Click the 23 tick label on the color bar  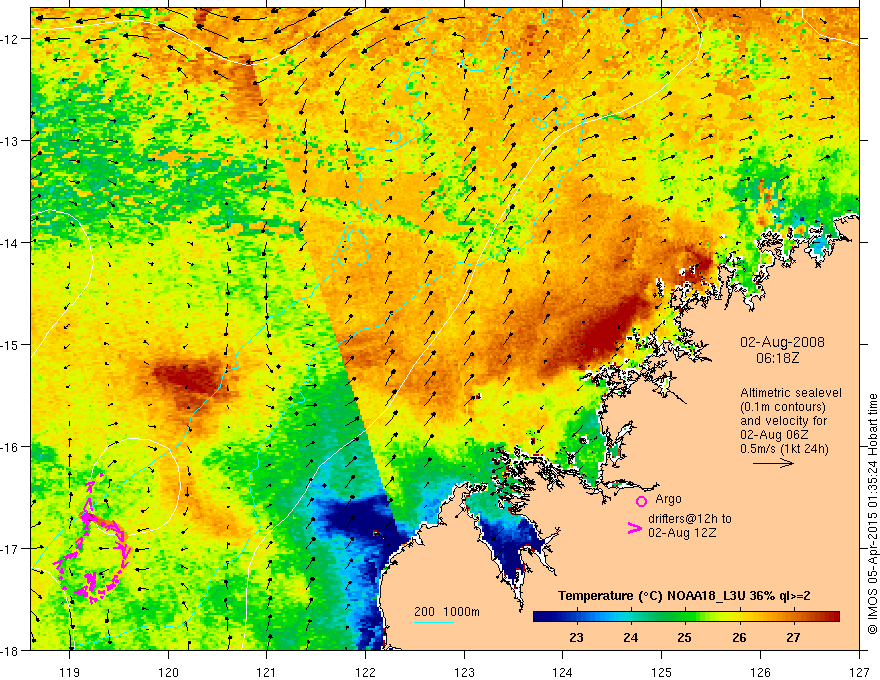pos(576,637)
